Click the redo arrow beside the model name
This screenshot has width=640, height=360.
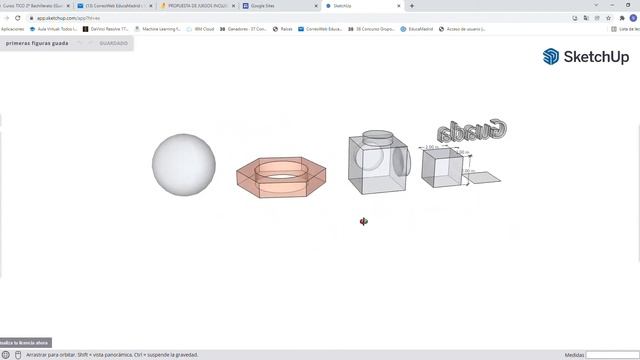tap(91, 43)
